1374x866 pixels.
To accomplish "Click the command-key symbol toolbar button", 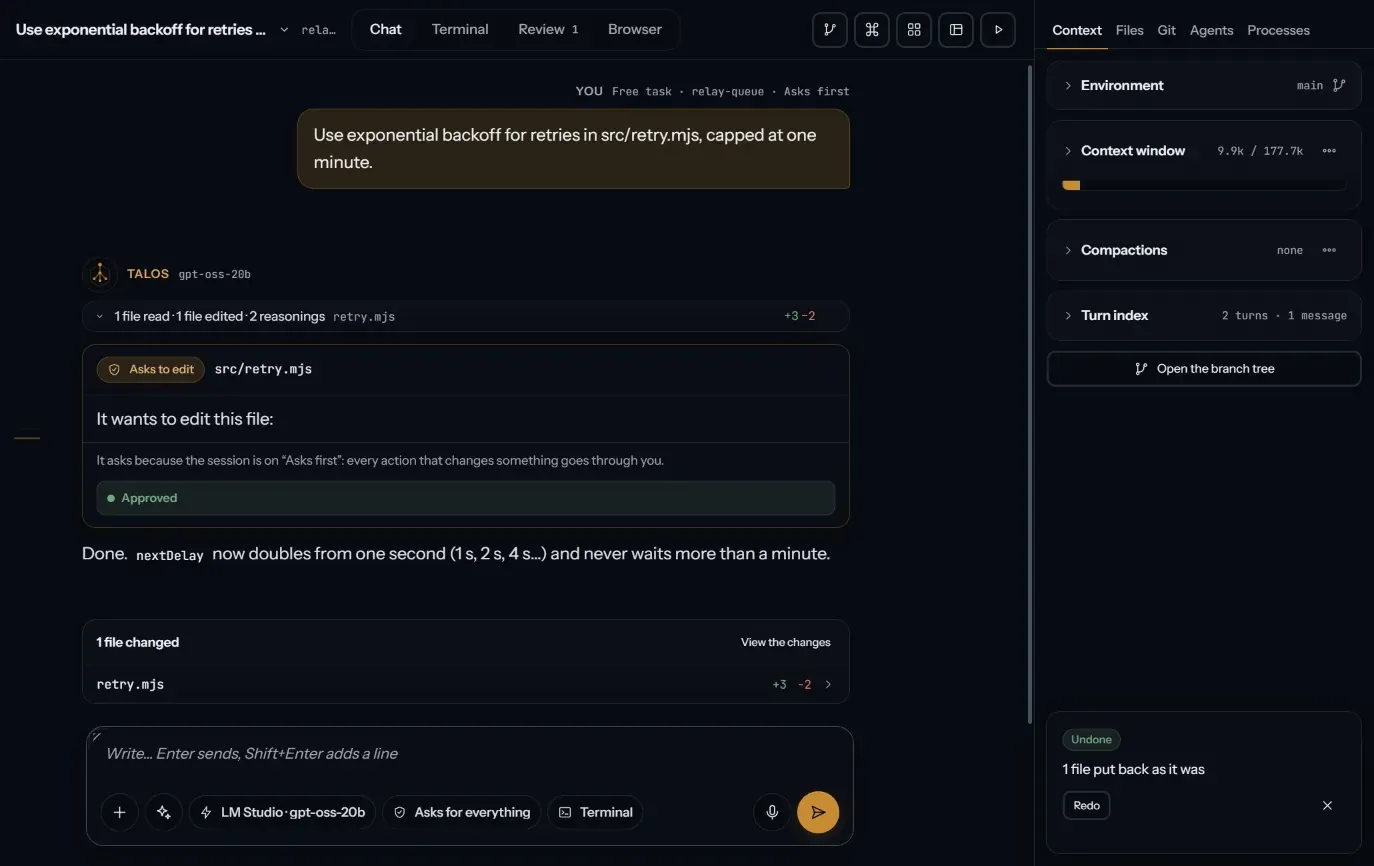I will click(x=872, y=30).
